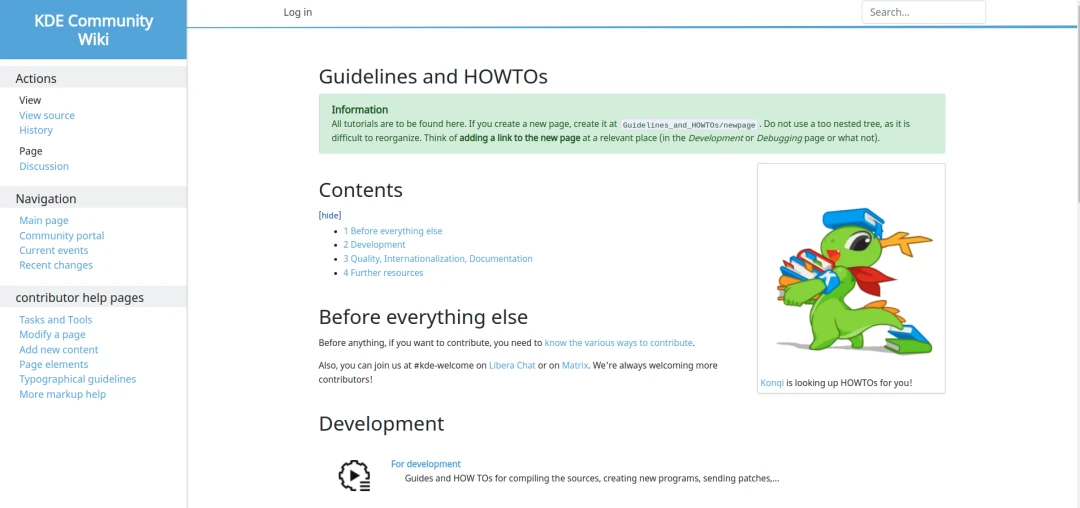This screenshot has width=1080, height=508.
Task: Click the Navigation sidebar heading
Action: [x=46, y=199]
